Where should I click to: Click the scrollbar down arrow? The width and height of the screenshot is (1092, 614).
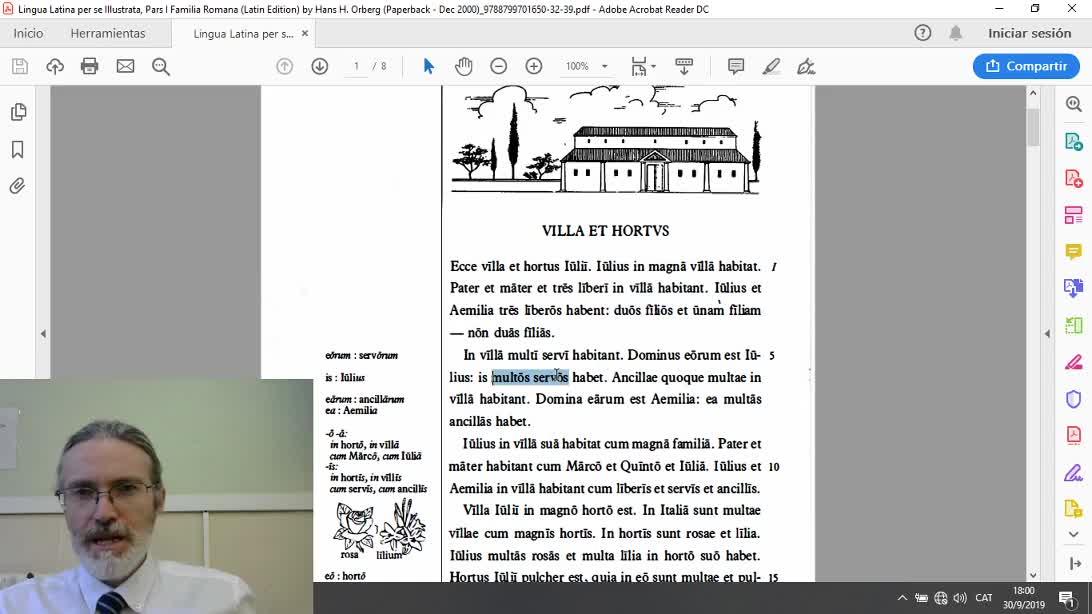pos(1034,575)
